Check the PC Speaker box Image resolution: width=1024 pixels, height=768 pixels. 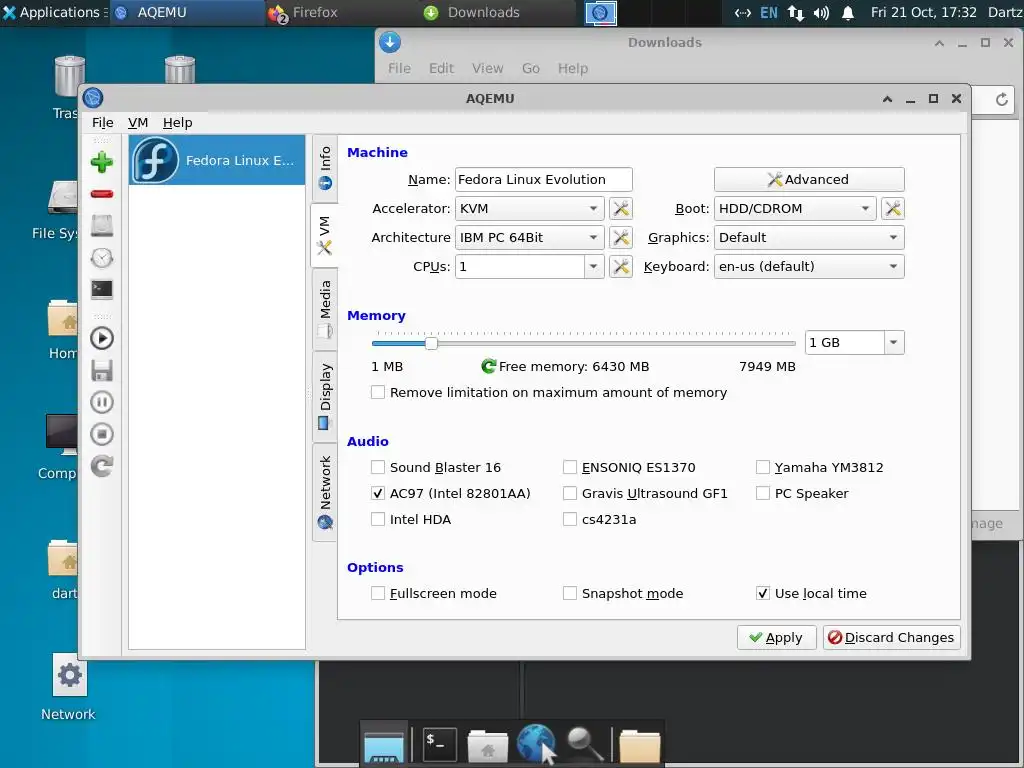pos(762,493)
